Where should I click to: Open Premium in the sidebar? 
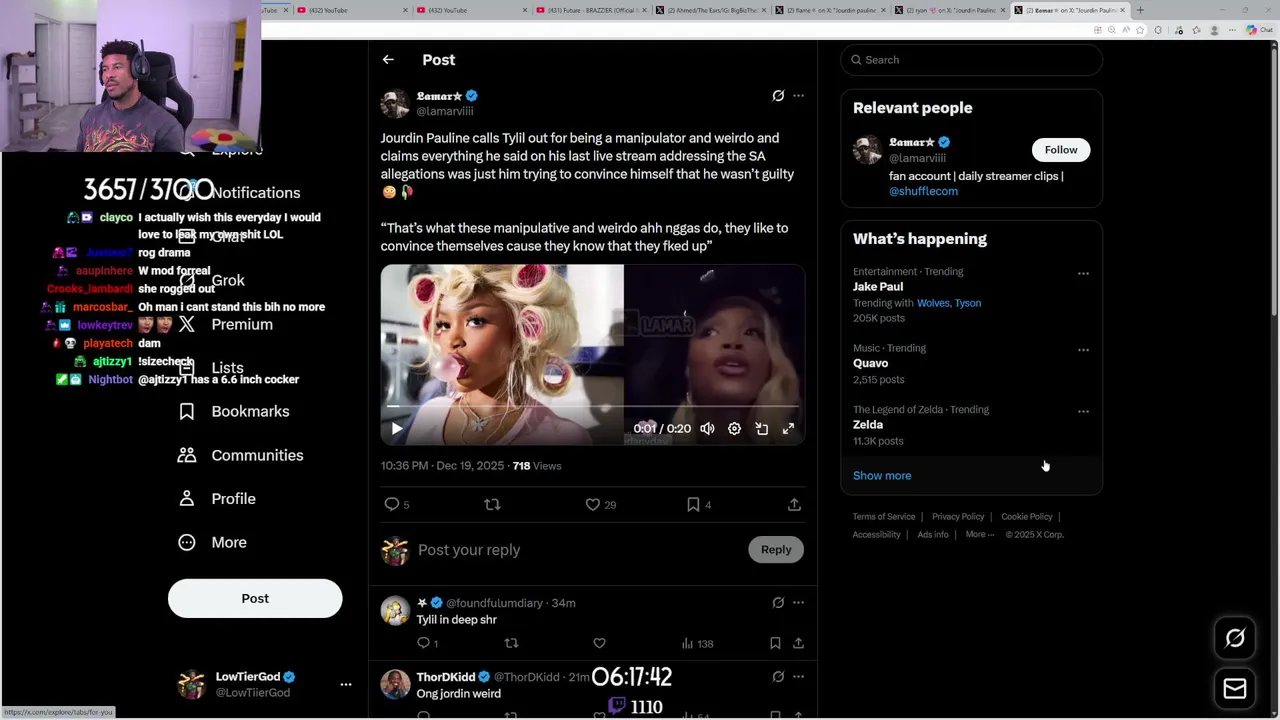coord(227,325)
